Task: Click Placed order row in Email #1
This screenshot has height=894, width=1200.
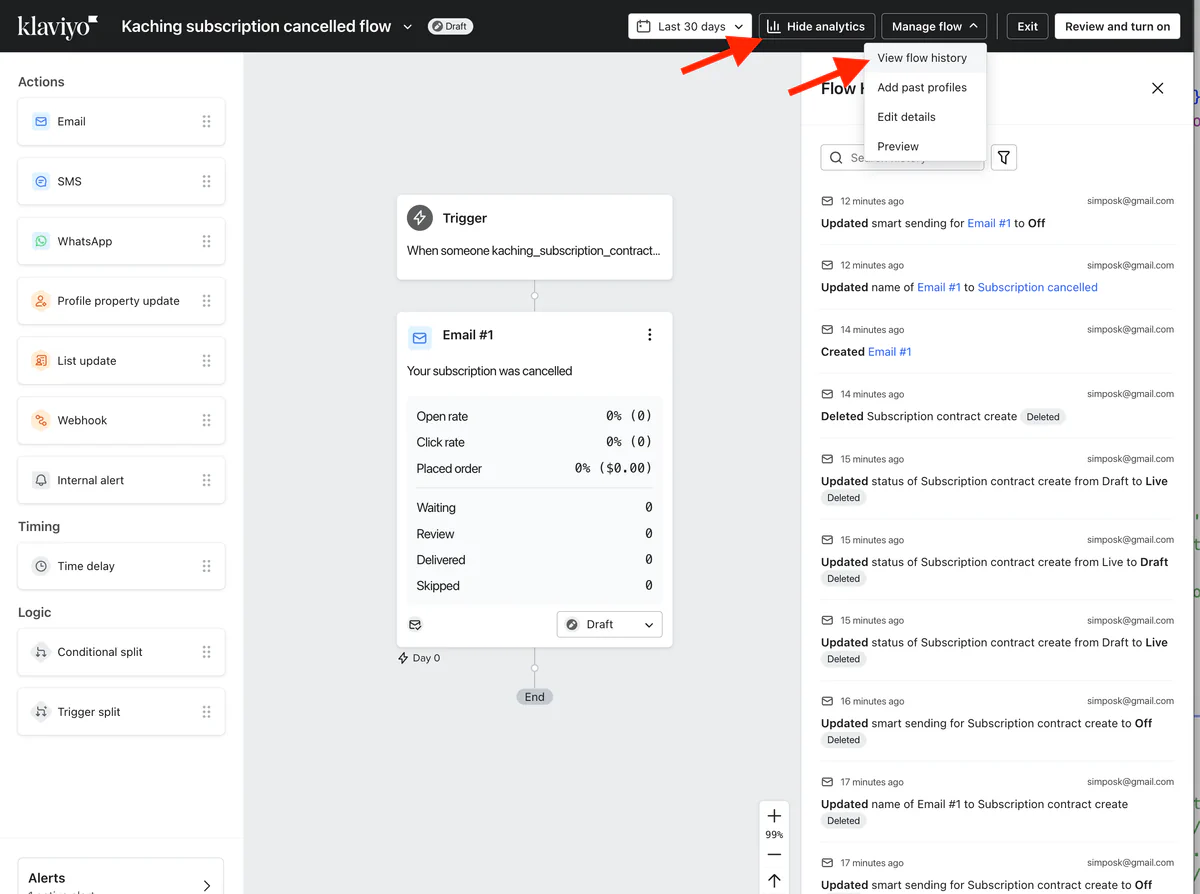Action: (534, 468)
